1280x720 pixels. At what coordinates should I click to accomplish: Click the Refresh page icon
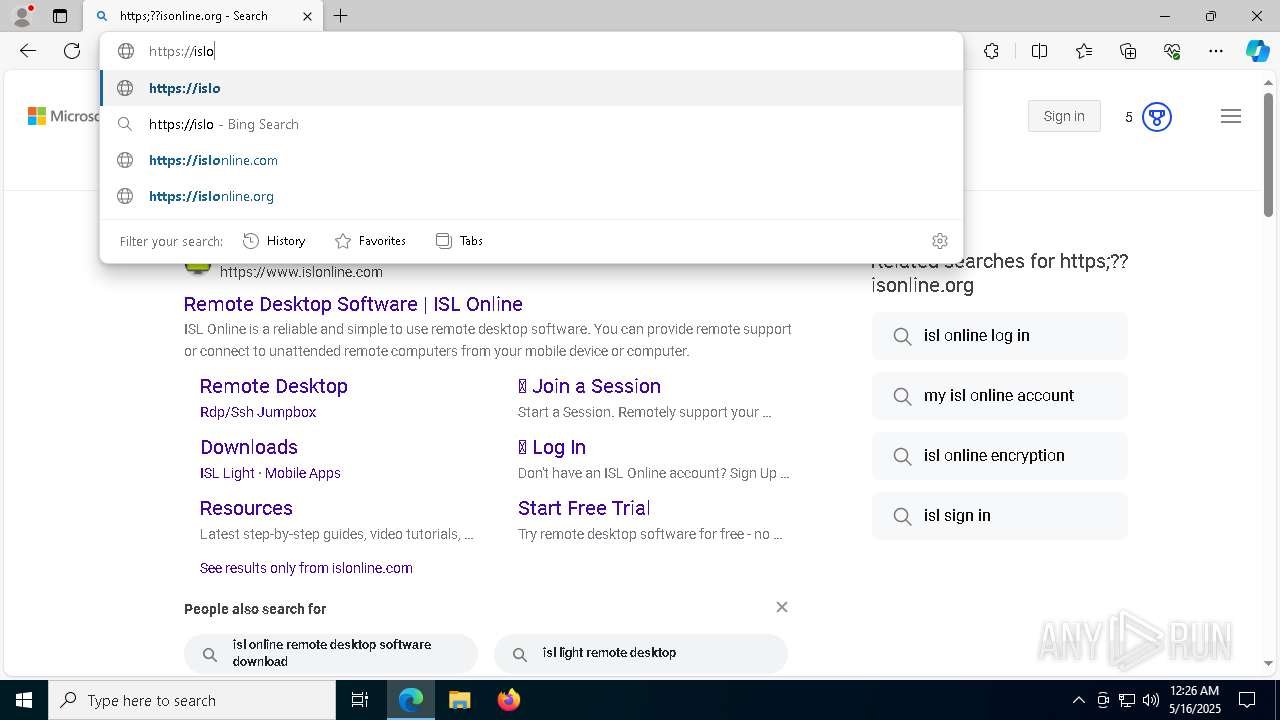pyautogui.click(x=72, y=51)
